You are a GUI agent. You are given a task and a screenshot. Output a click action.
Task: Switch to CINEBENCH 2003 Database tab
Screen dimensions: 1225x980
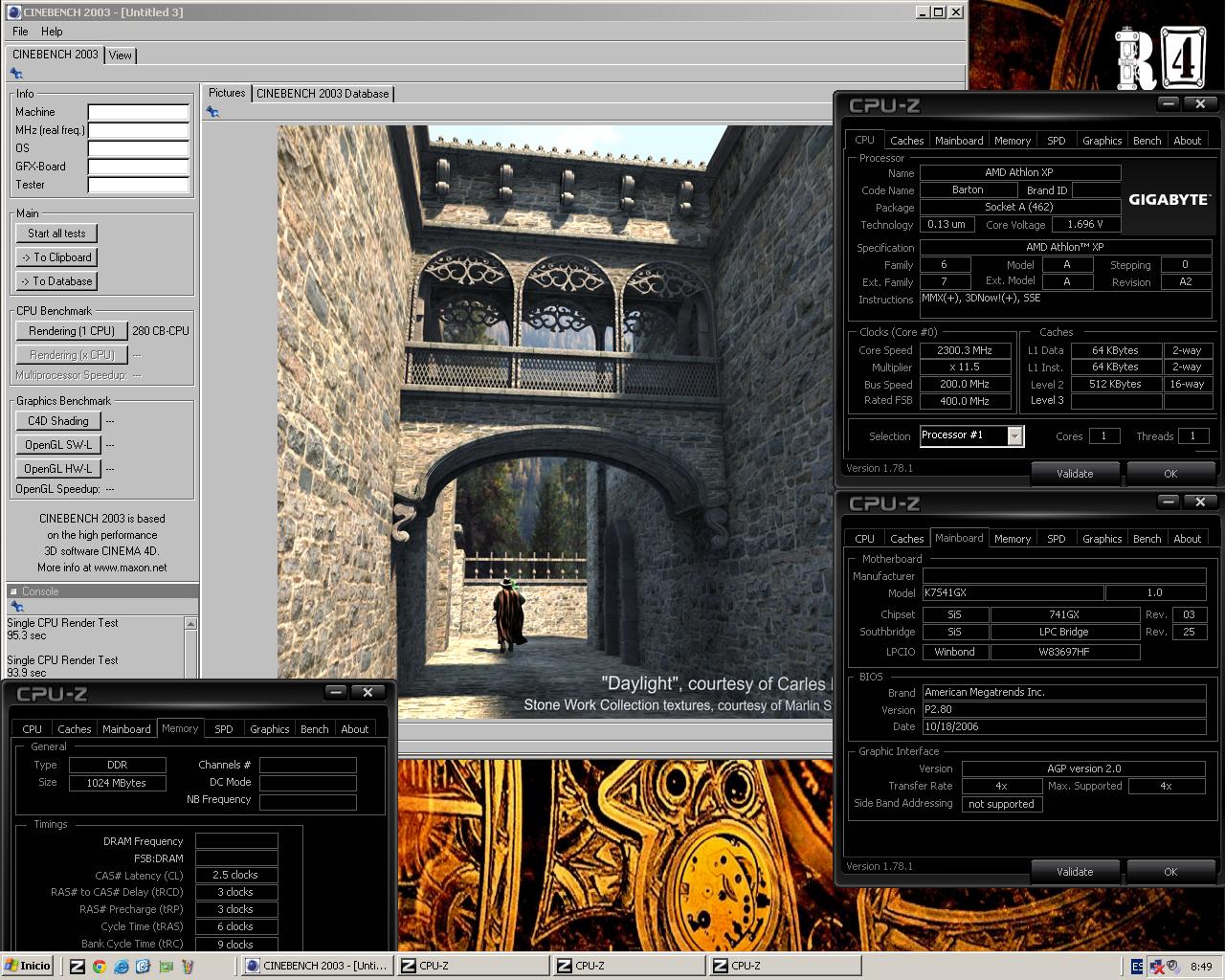[x=323, y=94]
